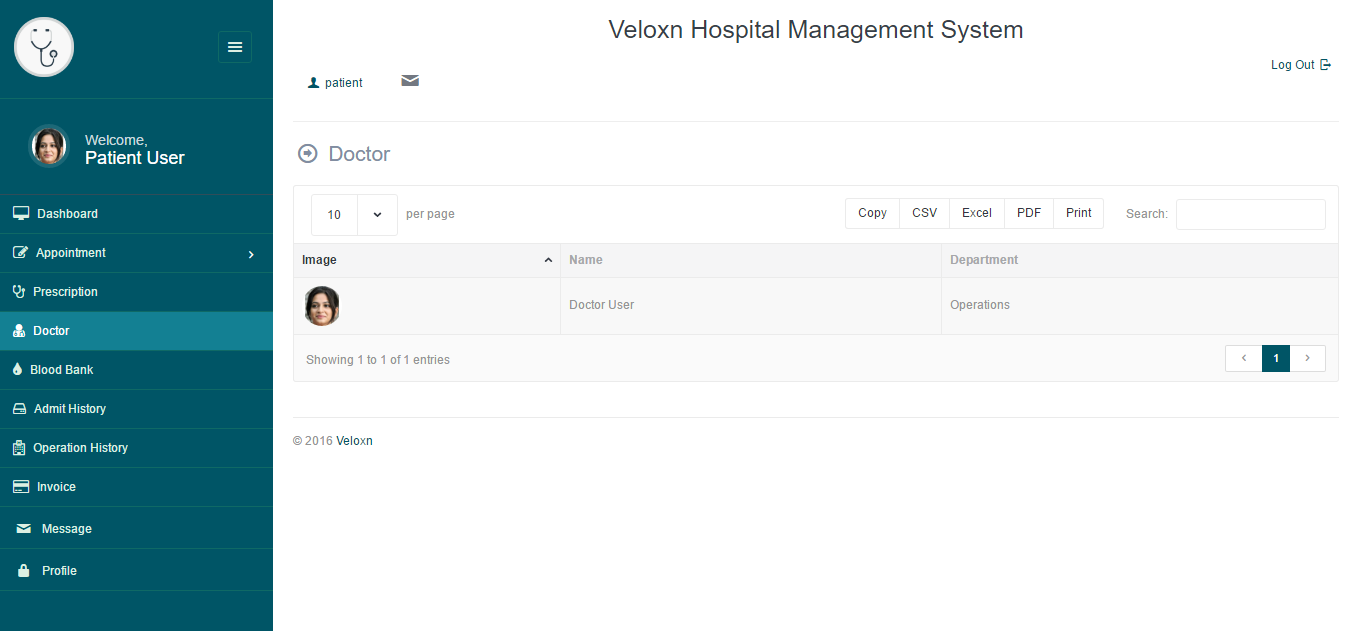1355x631 pixels.
Task: Click the Invoice card icon
Action: (x=20, y=487)
